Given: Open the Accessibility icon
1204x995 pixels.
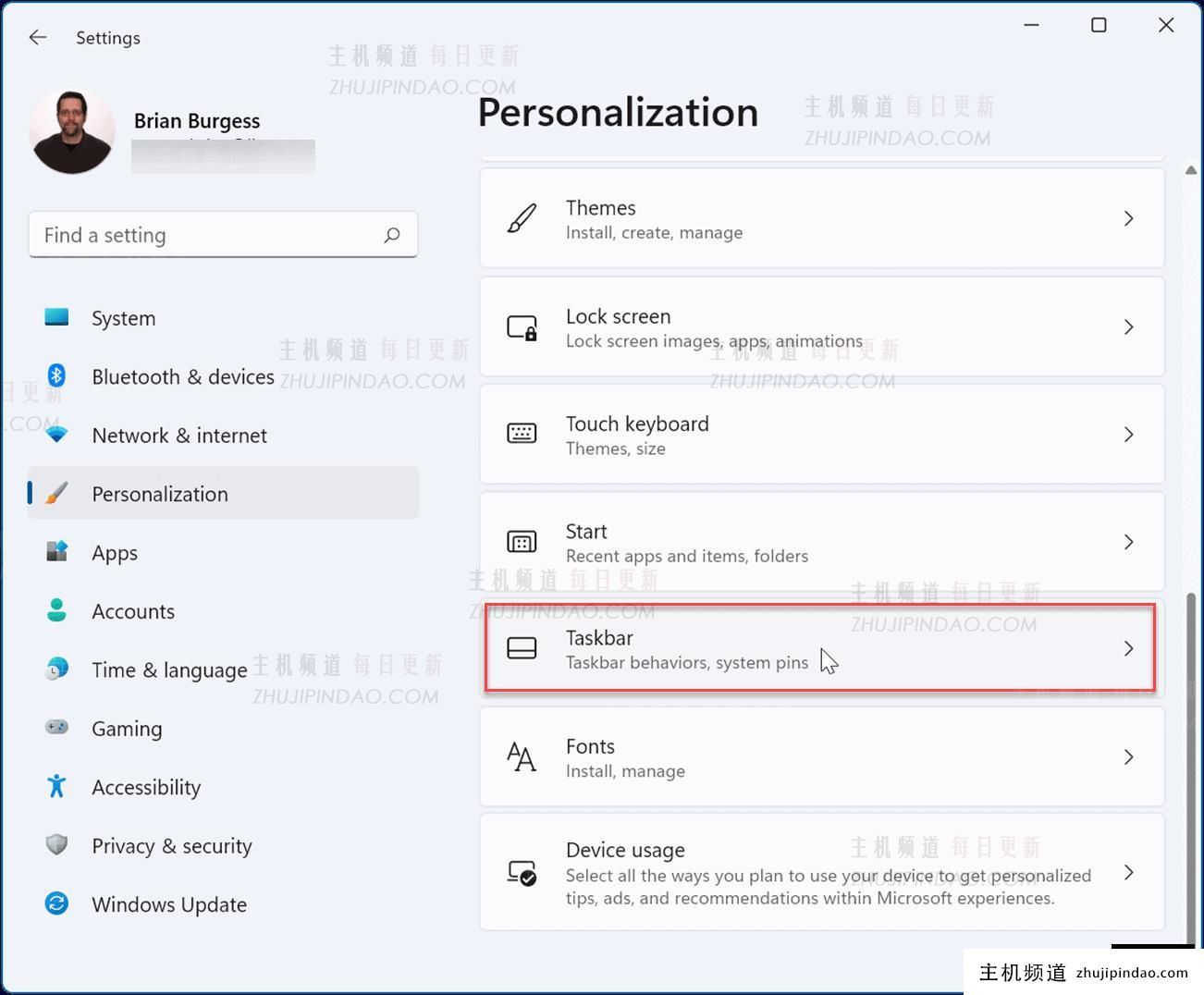Looking at the screenshot, I should (56, 786).
